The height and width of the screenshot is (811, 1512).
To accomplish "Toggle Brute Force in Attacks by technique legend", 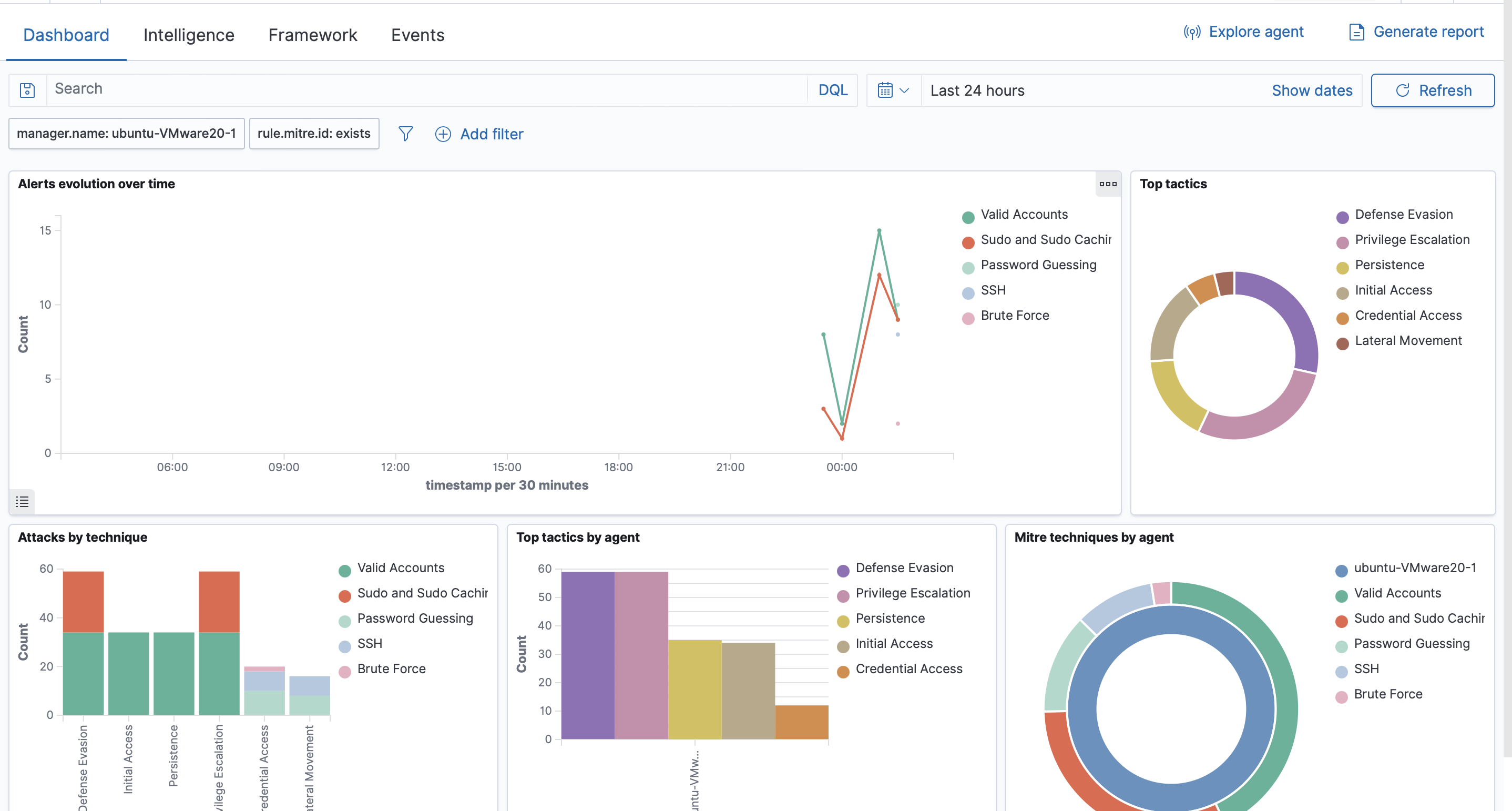I will coord(391,669).
